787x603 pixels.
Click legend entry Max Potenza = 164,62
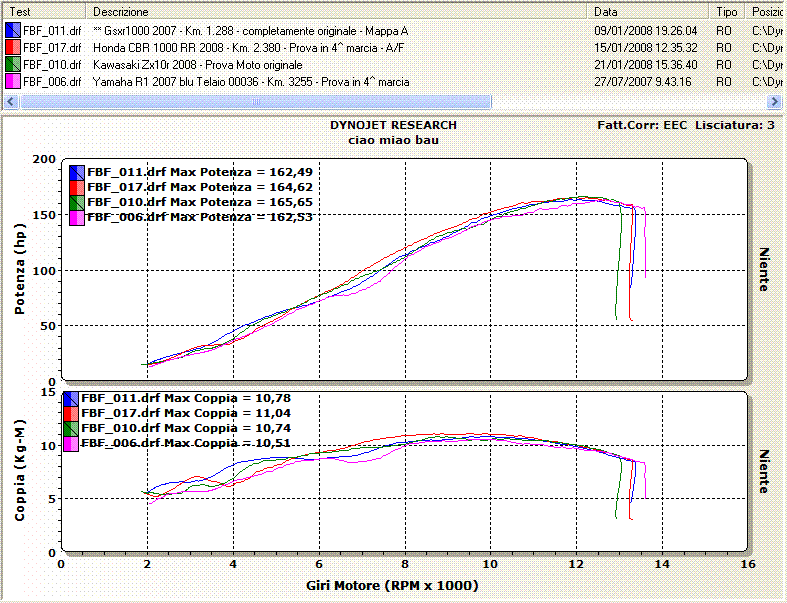pos(200,187)
